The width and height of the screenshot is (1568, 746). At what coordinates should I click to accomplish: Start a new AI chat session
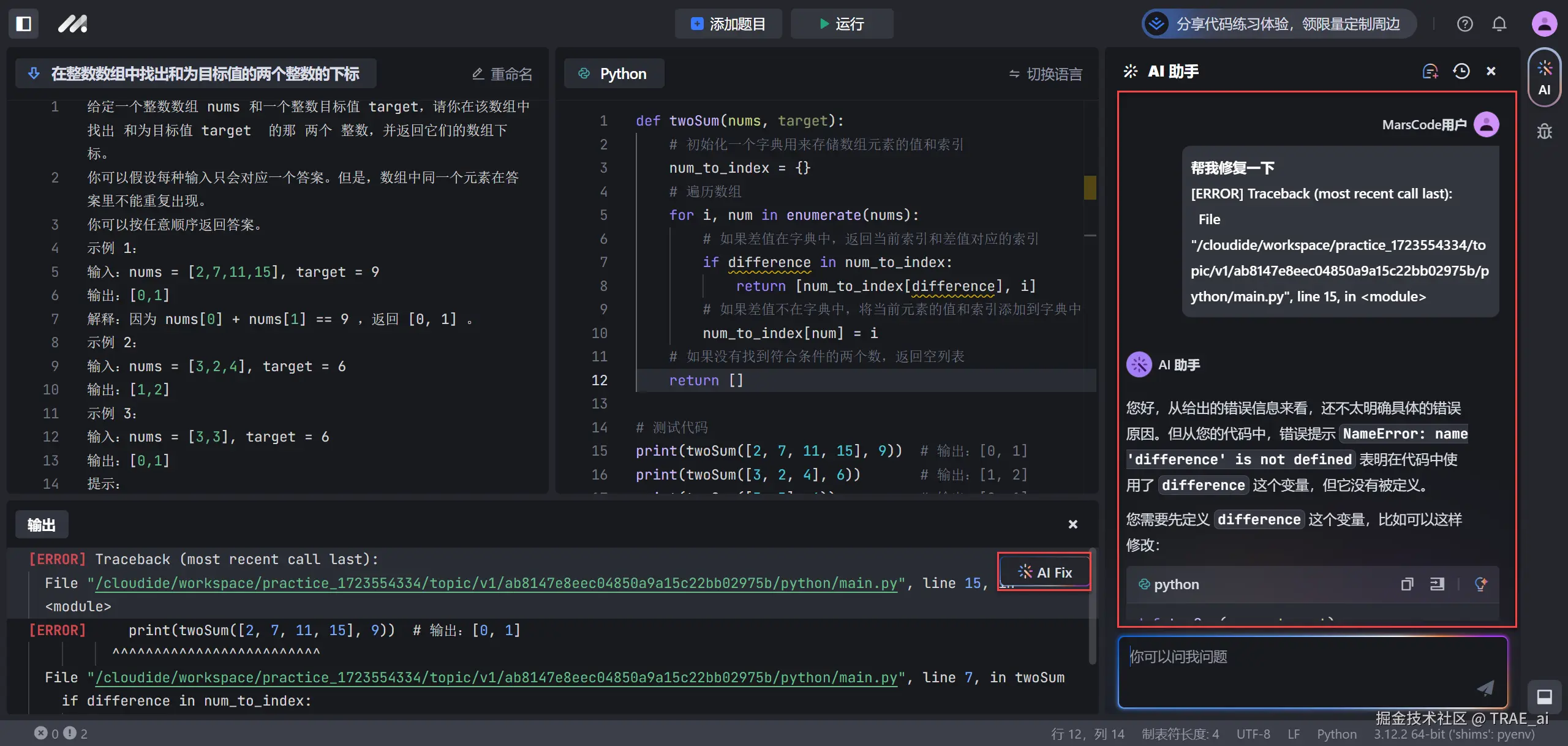[1430, 72]
